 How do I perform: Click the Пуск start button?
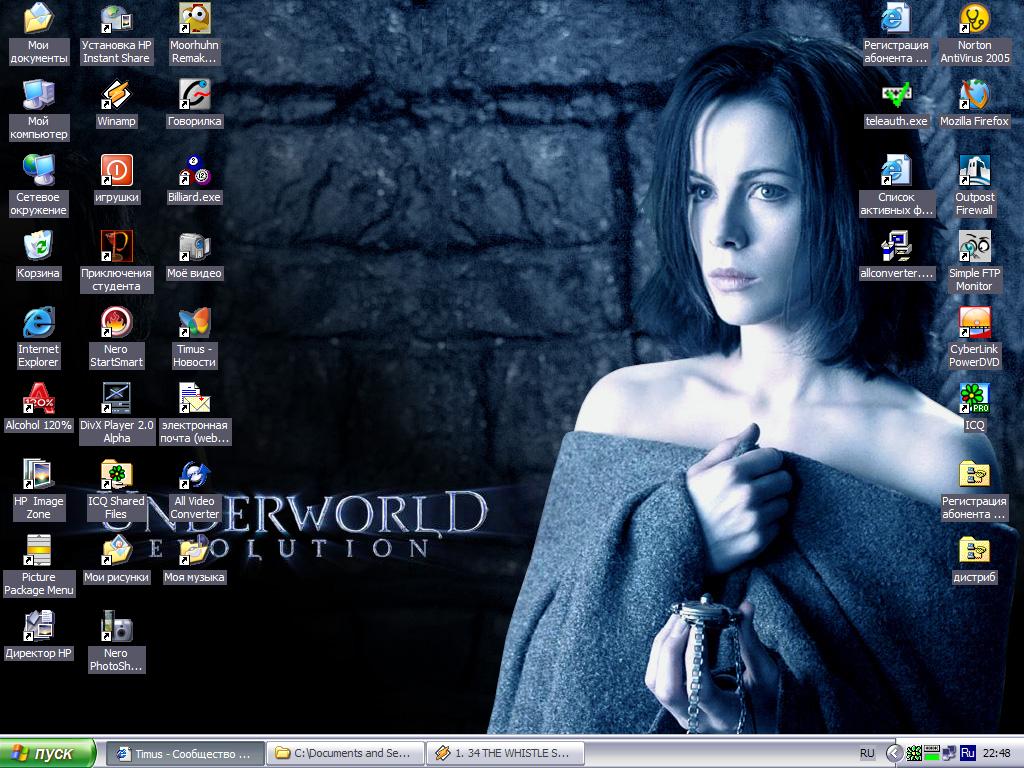click(48, 753)
